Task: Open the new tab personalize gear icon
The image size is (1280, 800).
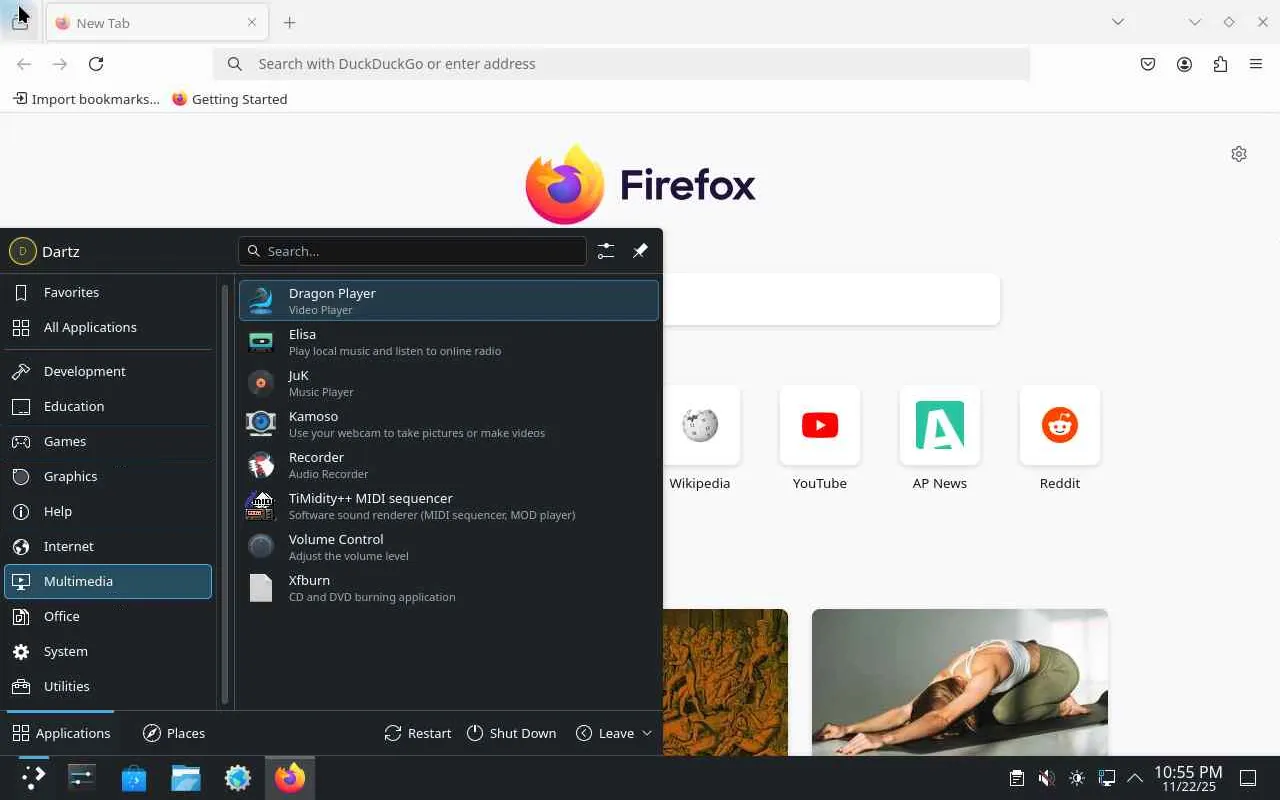Action: (1239, 154)
